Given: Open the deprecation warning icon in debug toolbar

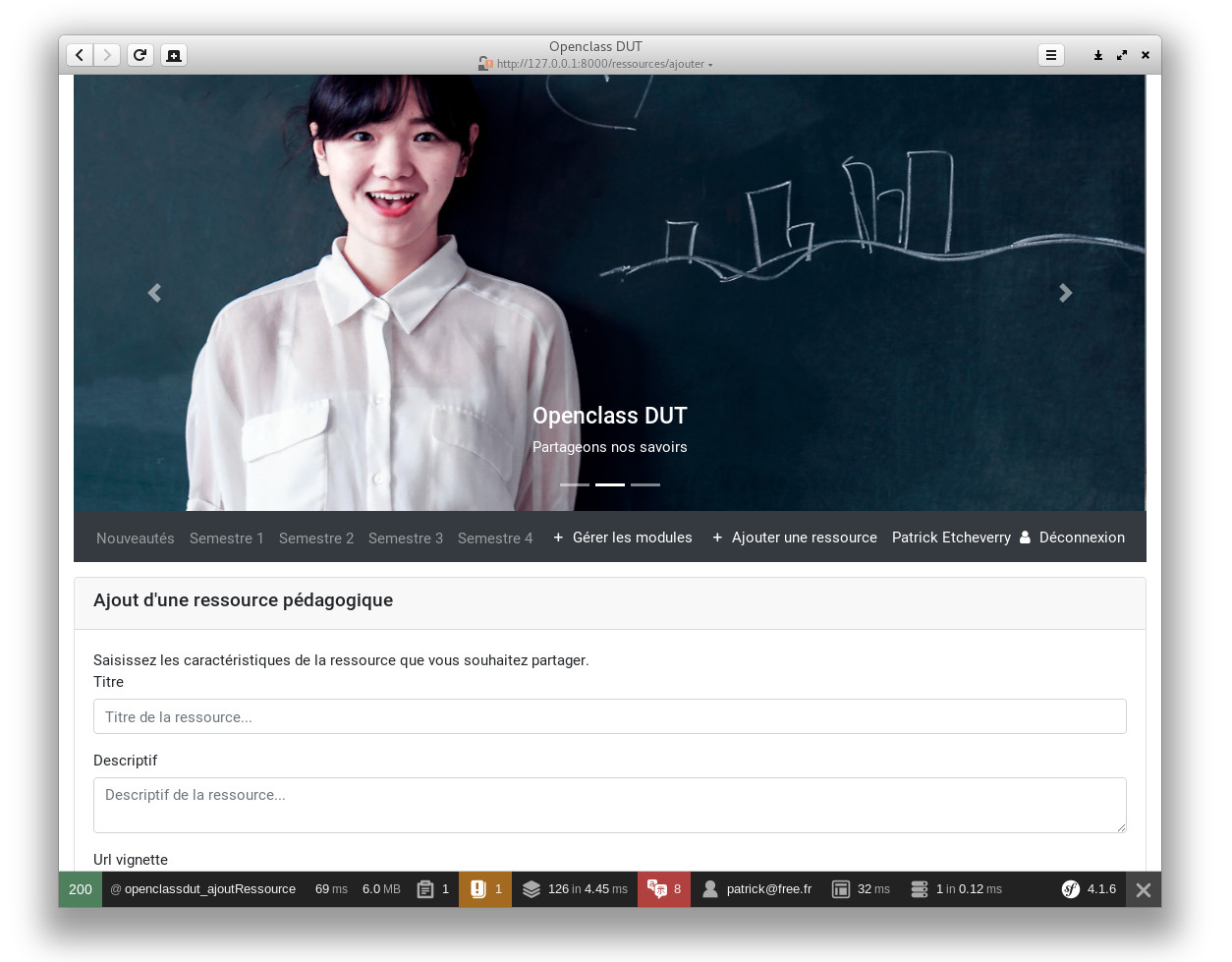Looking at the screenshot, I should coord(478,889).
